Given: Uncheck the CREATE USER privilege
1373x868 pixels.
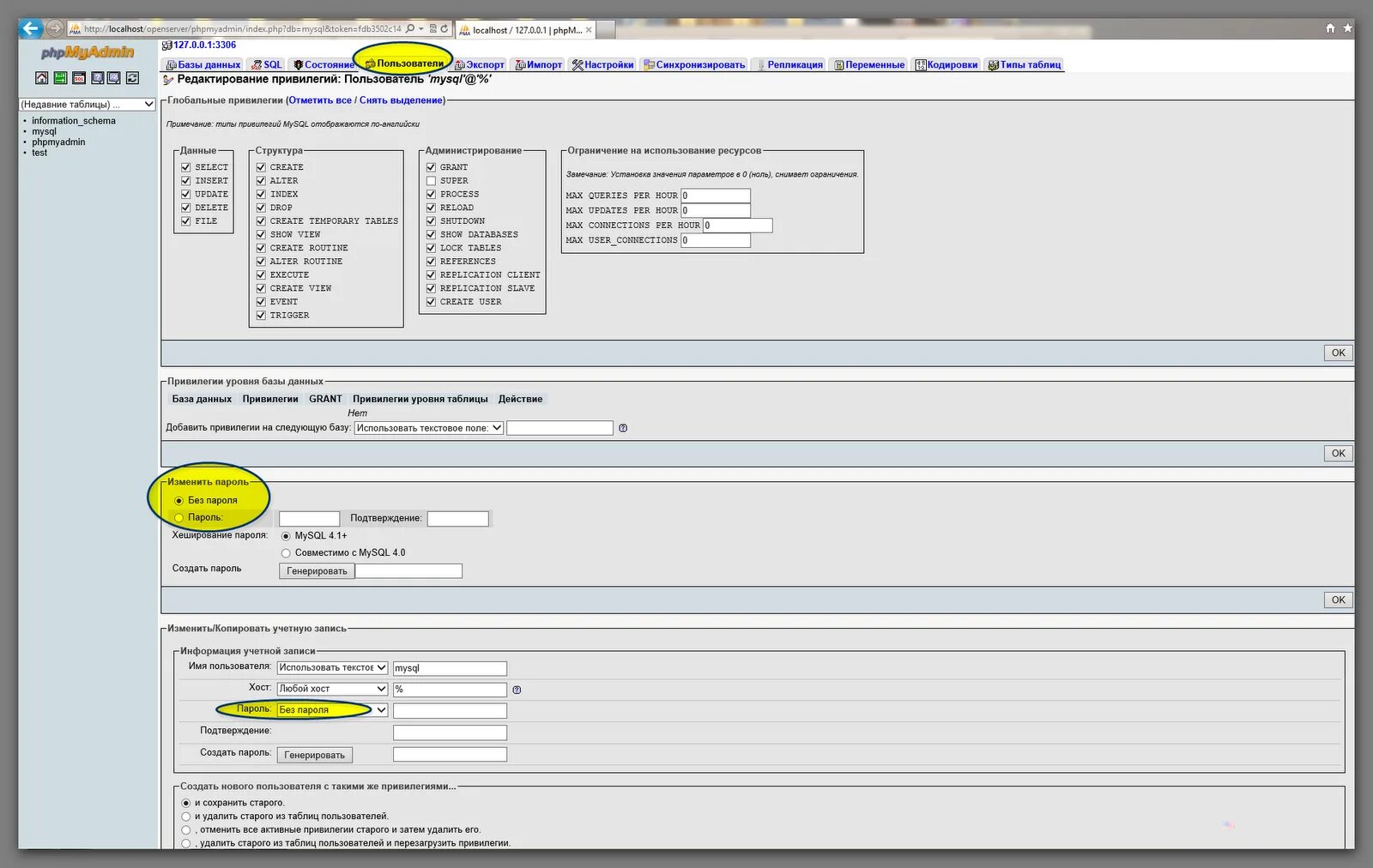Looking at the screenshot, I should coord(431,302).
